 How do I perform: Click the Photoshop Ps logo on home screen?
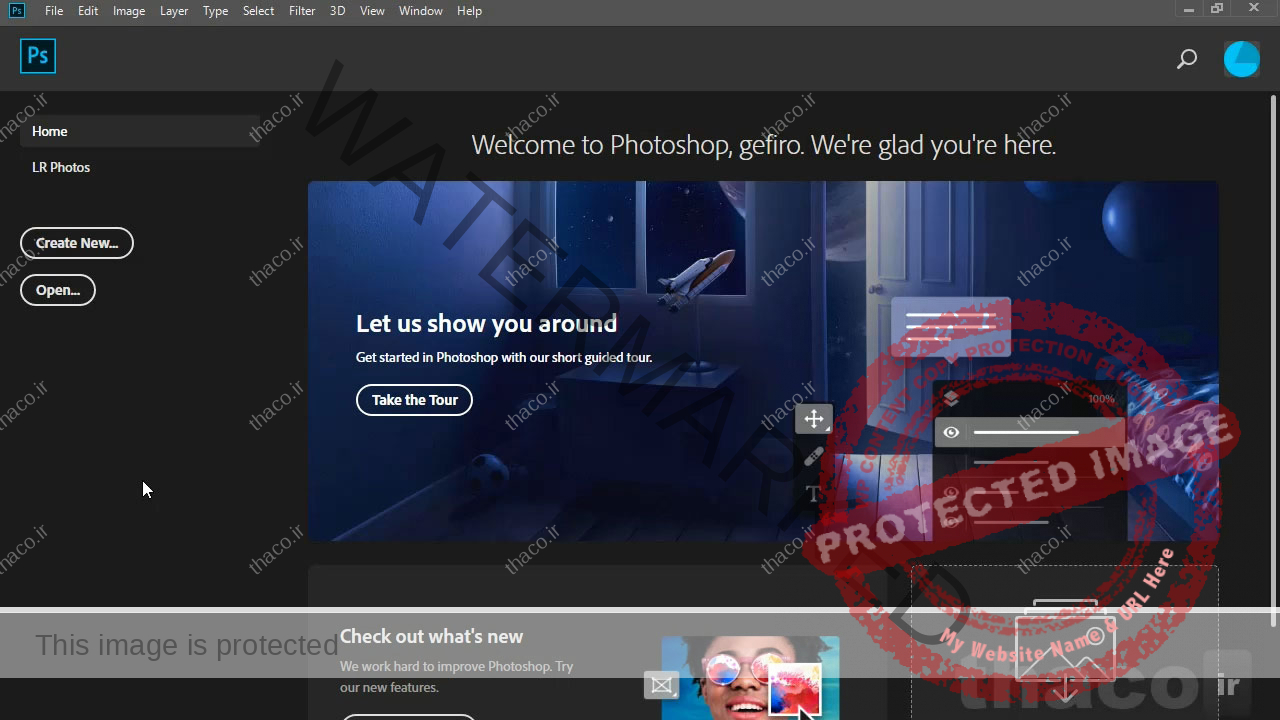pyautogui.click(x=38, y=56)
